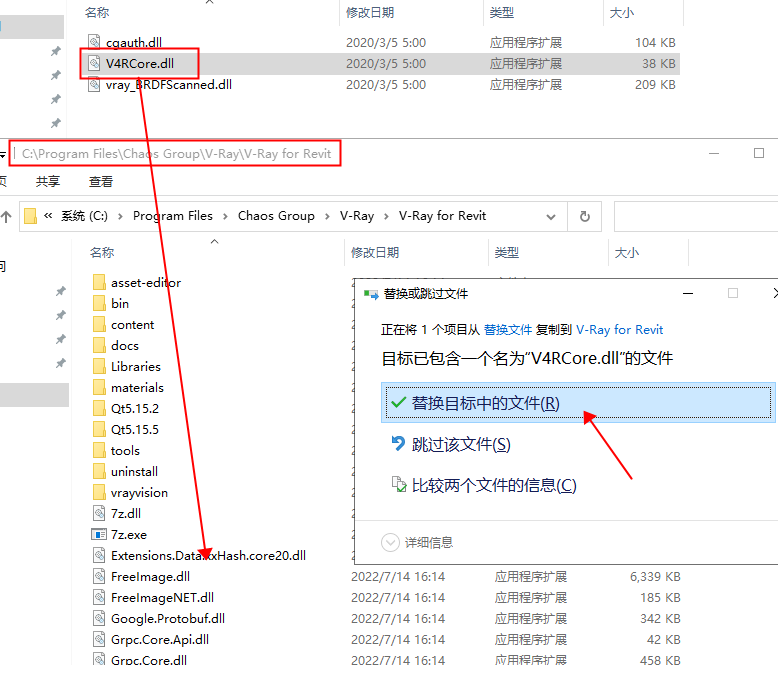
Task: Open the vrayvision folder icon
Action: (x=99, y=492)
